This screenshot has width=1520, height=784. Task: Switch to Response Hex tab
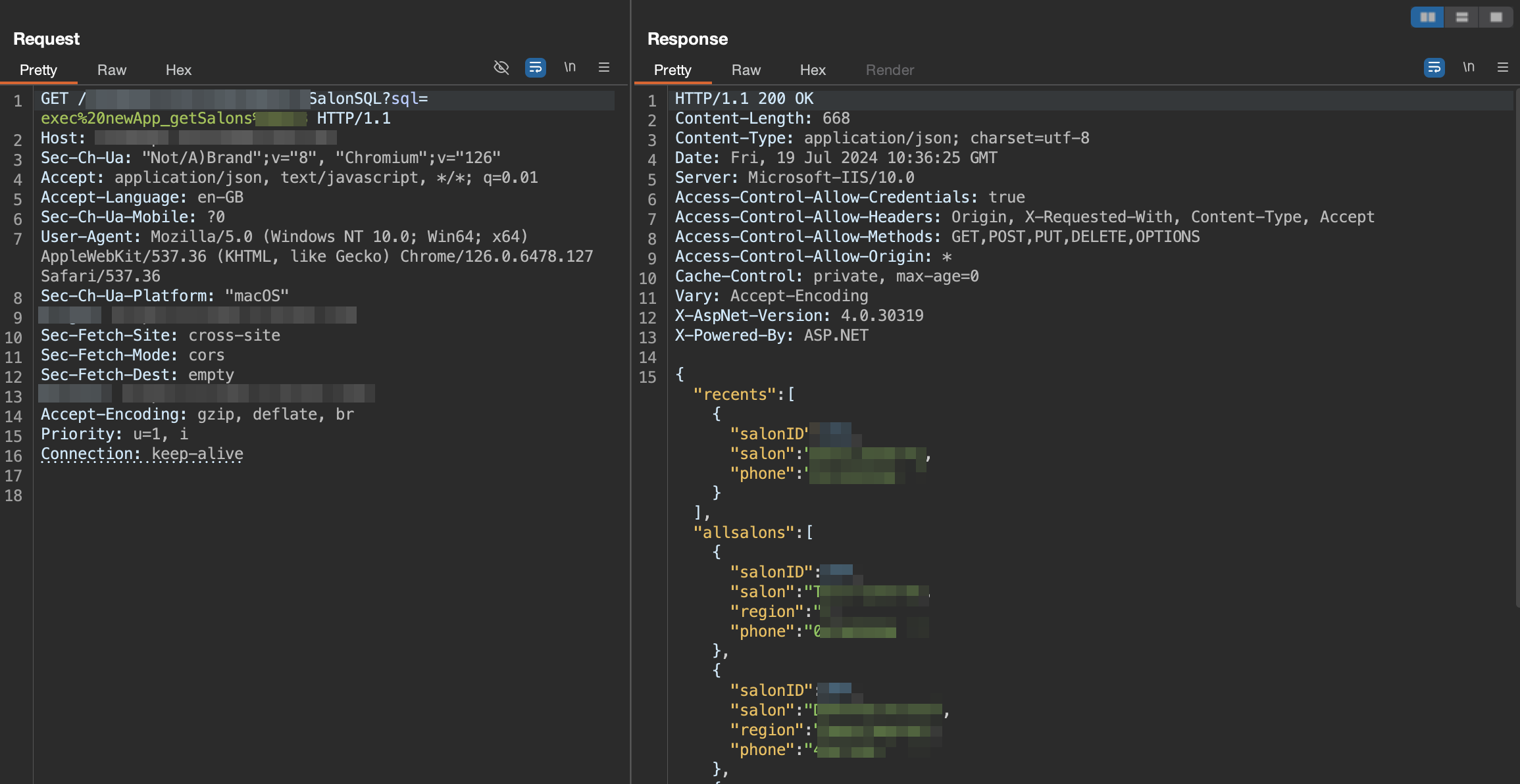[x=813, y=70]
